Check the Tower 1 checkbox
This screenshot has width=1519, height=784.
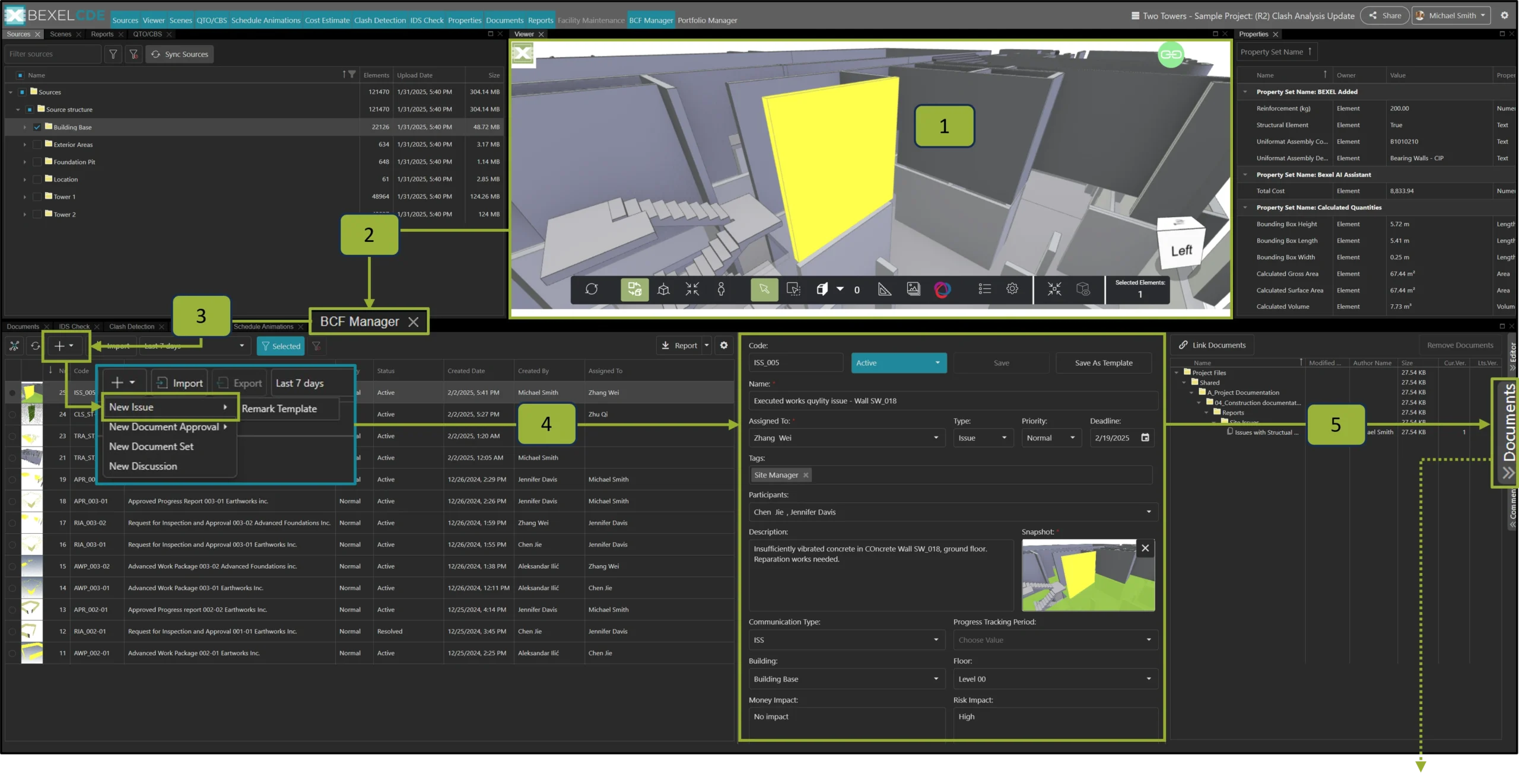[37, 196]
